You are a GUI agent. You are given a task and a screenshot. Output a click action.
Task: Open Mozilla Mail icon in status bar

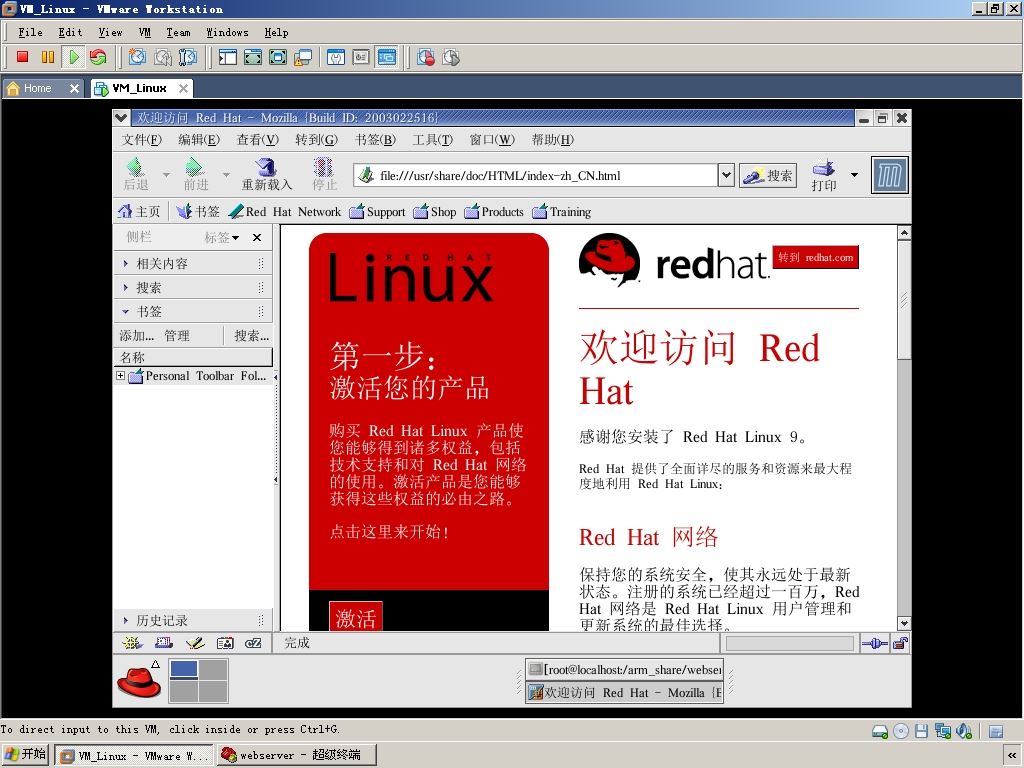[164, 643]
